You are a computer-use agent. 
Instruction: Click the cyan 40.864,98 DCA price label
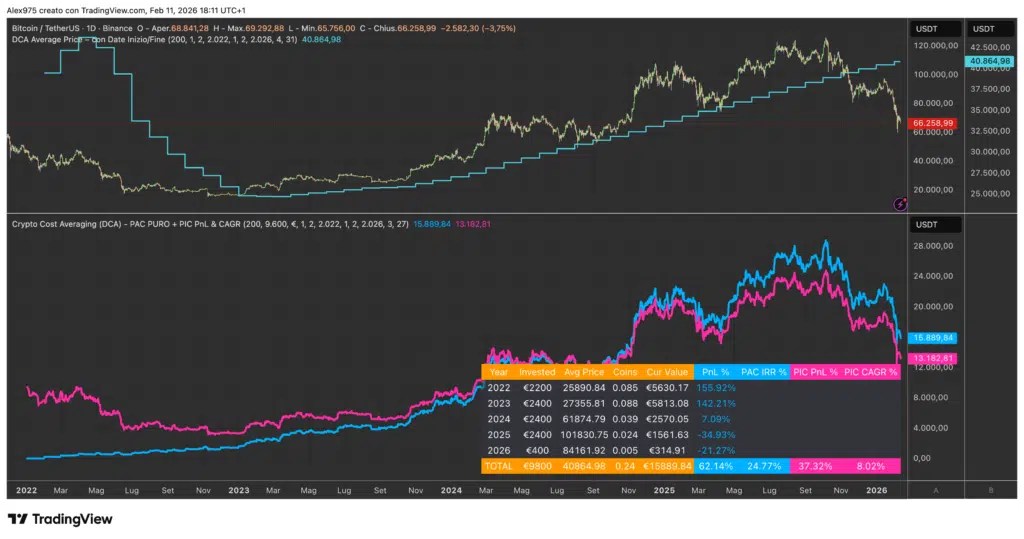click(989, 61)
